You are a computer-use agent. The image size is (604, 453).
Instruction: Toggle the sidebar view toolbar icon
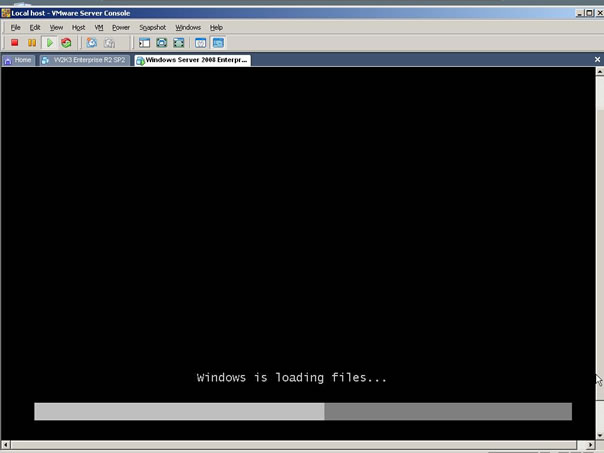point(144,43)
